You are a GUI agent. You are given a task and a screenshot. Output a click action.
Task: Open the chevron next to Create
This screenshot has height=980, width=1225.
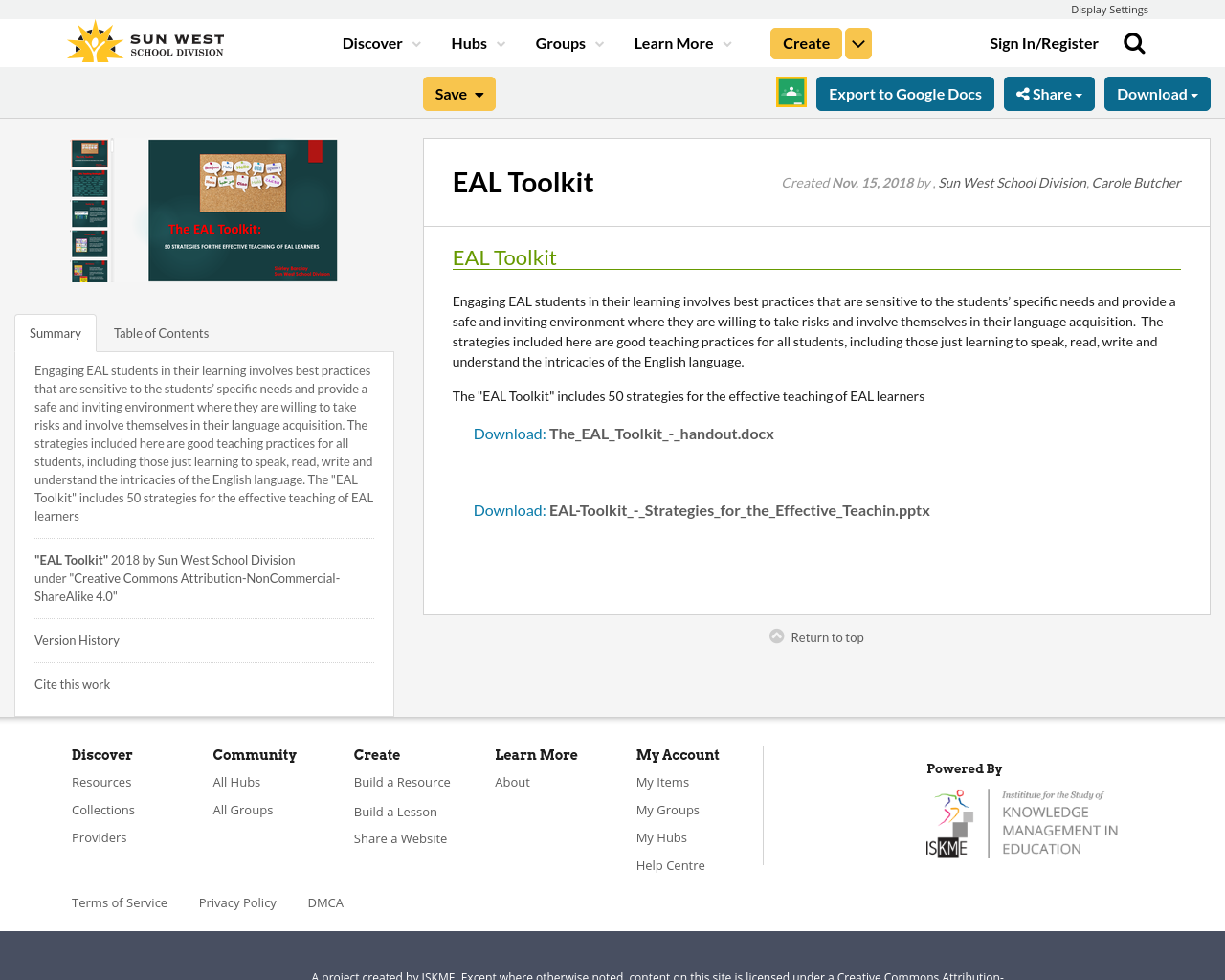coord(858,41)
